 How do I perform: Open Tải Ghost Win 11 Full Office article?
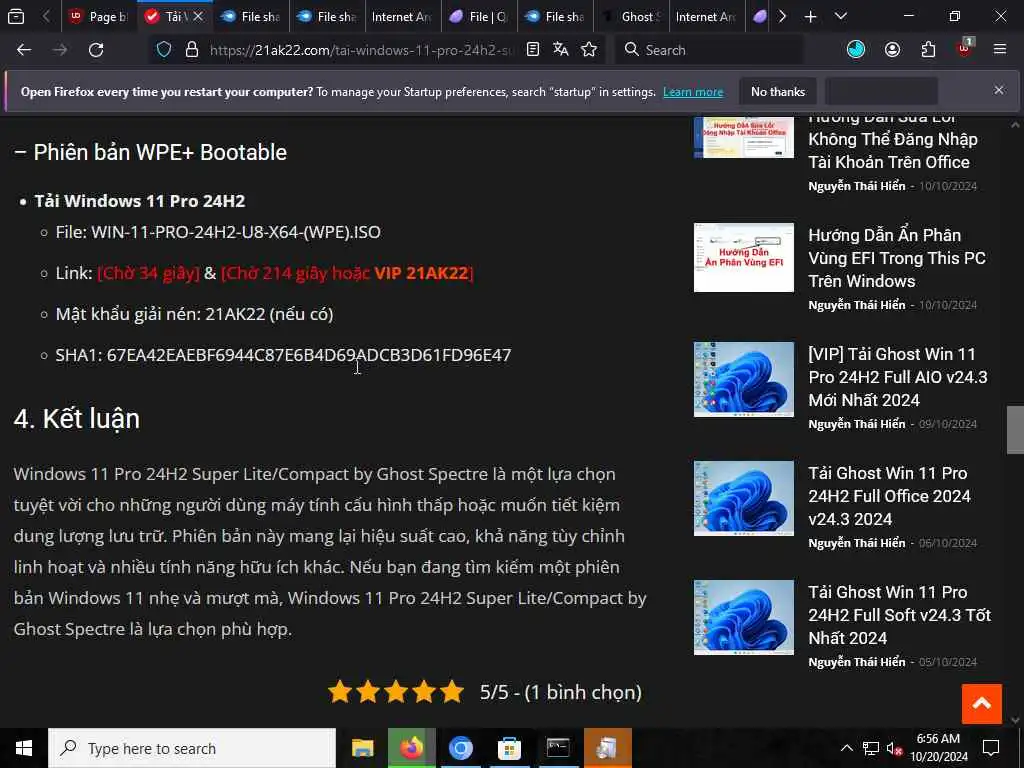pyautogui.click(x=889, y=496)
